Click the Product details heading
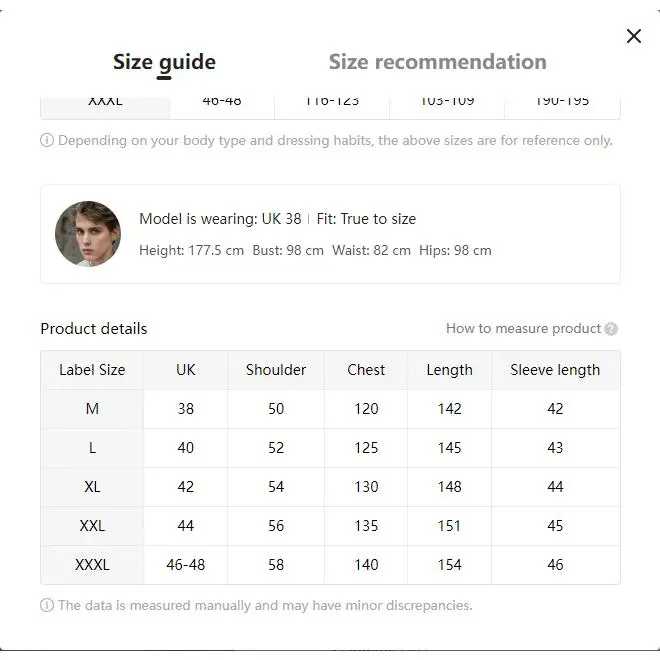Screen dimensions: 660x660 click(94, 329)
